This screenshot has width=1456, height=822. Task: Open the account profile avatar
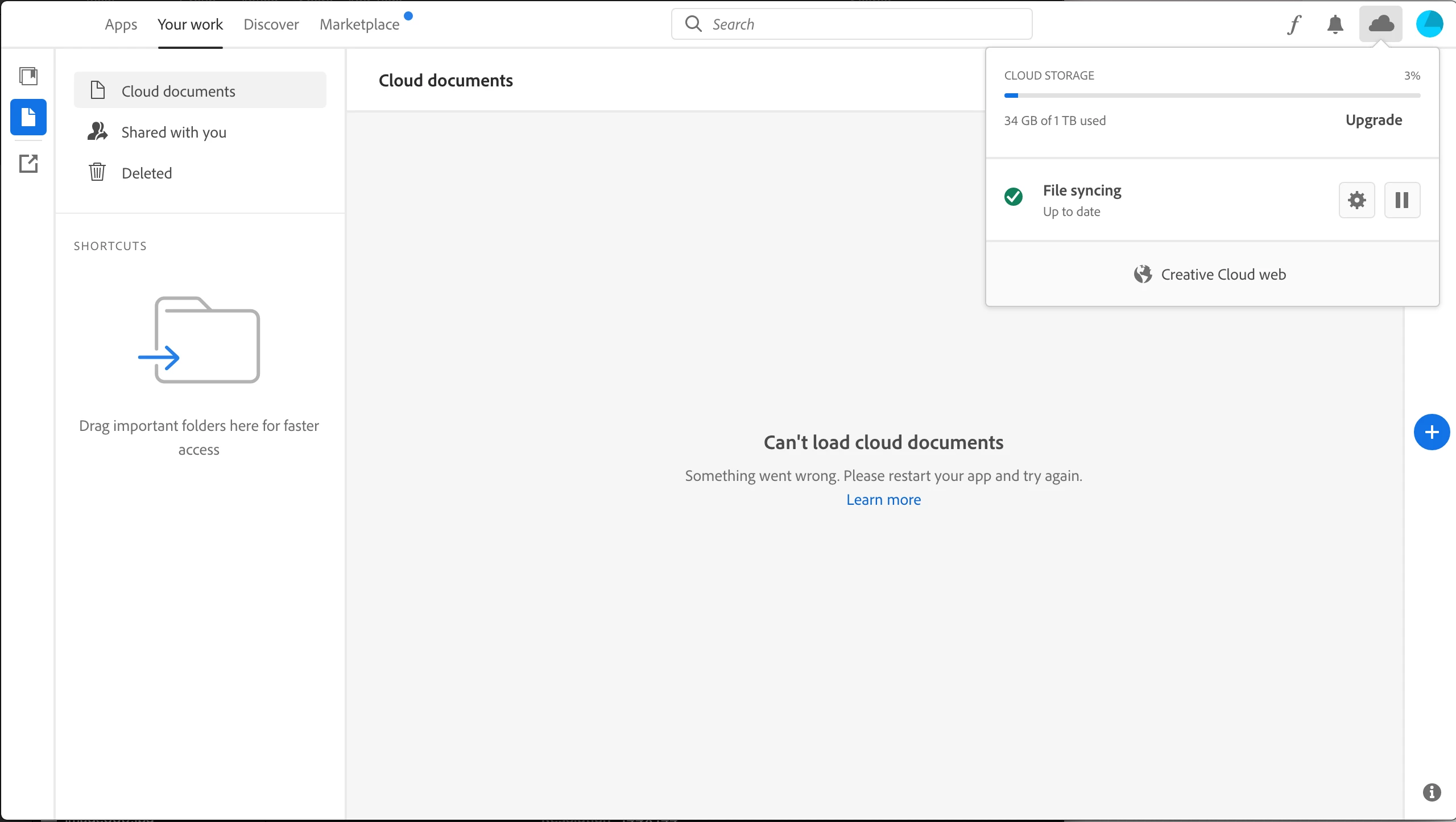tap(1429, 24)
